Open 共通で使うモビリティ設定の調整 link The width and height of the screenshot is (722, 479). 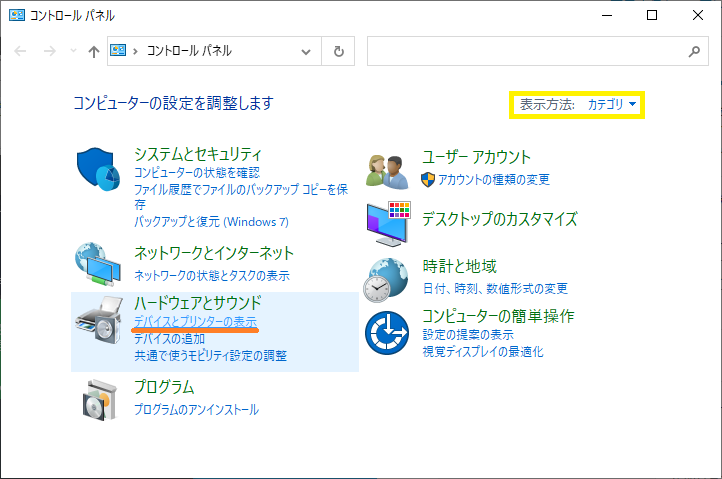pyautogui.click(x=210, y=356)
